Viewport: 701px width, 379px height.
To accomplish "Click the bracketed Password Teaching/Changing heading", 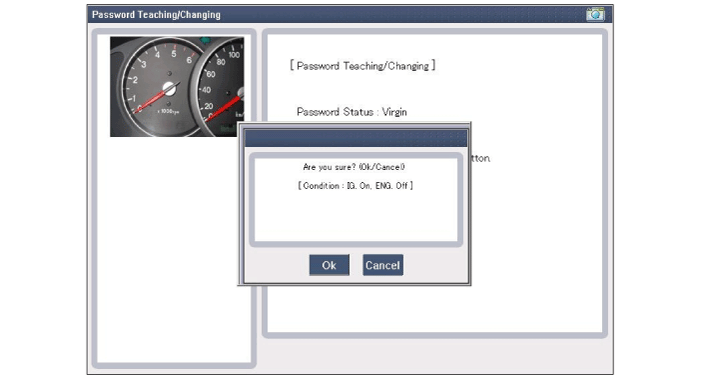I will pos(363,66).
